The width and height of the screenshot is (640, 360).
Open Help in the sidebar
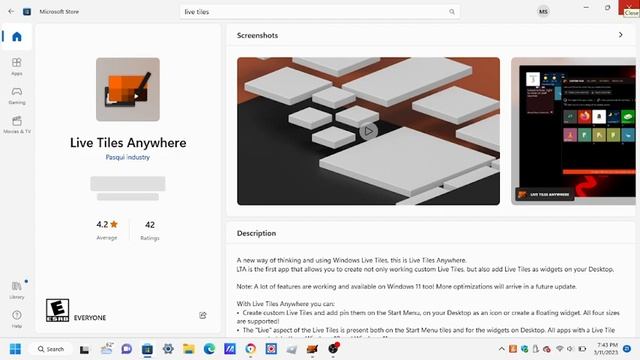click(x=17, y=319)
